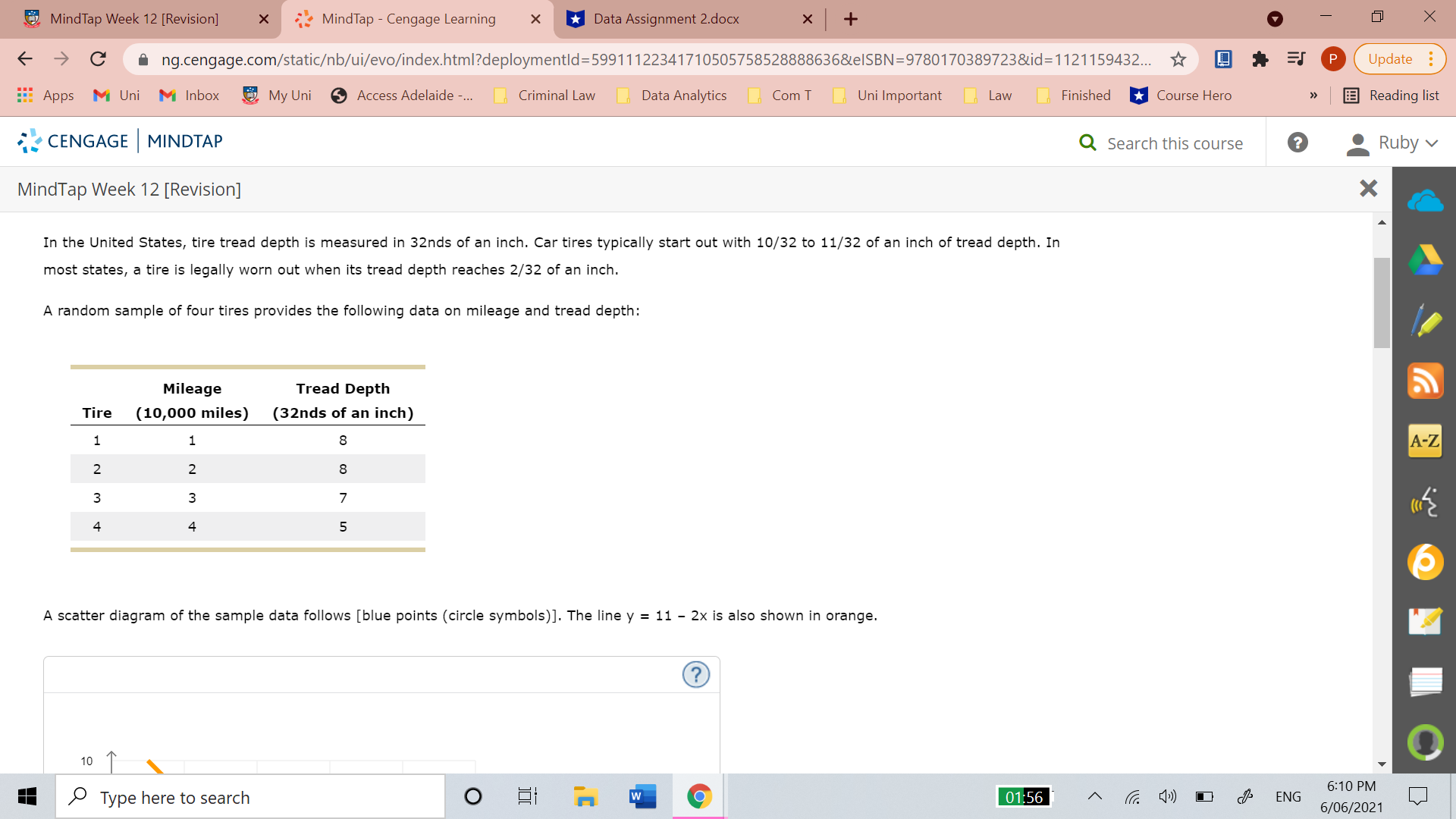The height and width of the screenshot is (819, 1456).
Task: Switch to the MindTap Week 12 [Revision] tab
Action: (136, 19)
